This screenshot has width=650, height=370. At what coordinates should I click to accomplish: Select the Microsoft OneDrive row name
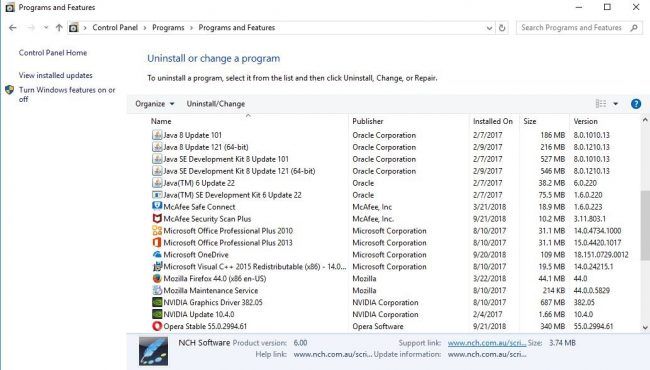tap(196, 255)
